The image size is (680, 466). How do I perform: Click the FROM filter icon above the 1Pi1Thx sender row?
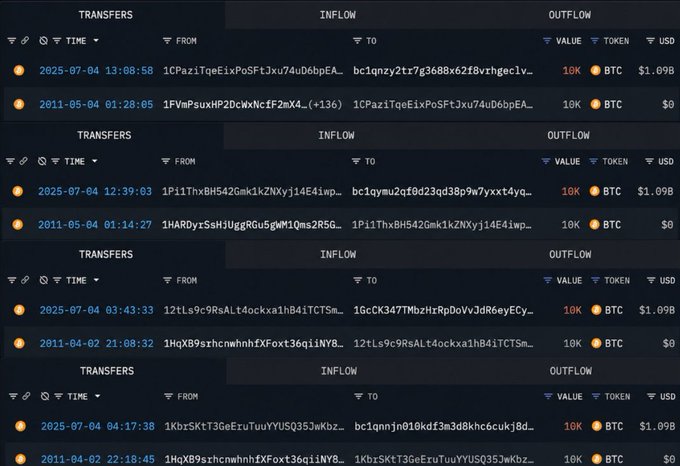click(166, 161)
